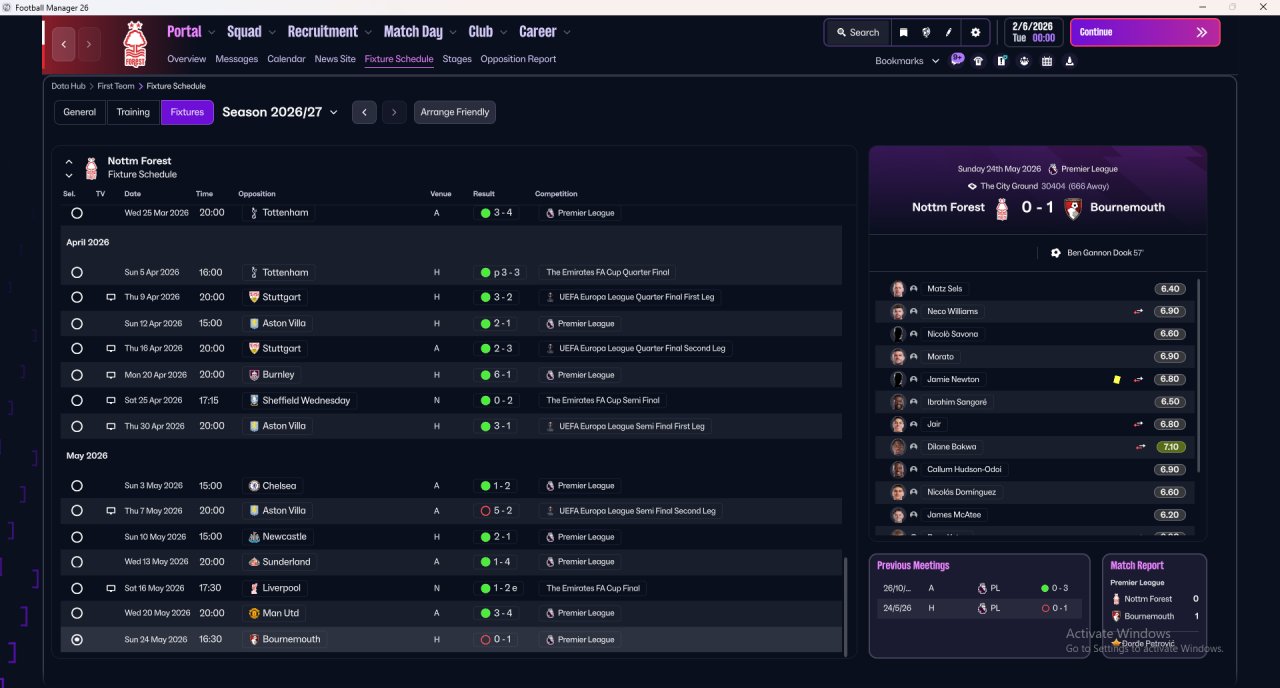Click the Nottm Forest club badge
This screenshot has width=1280, height=688.
[x=134, y=44]
